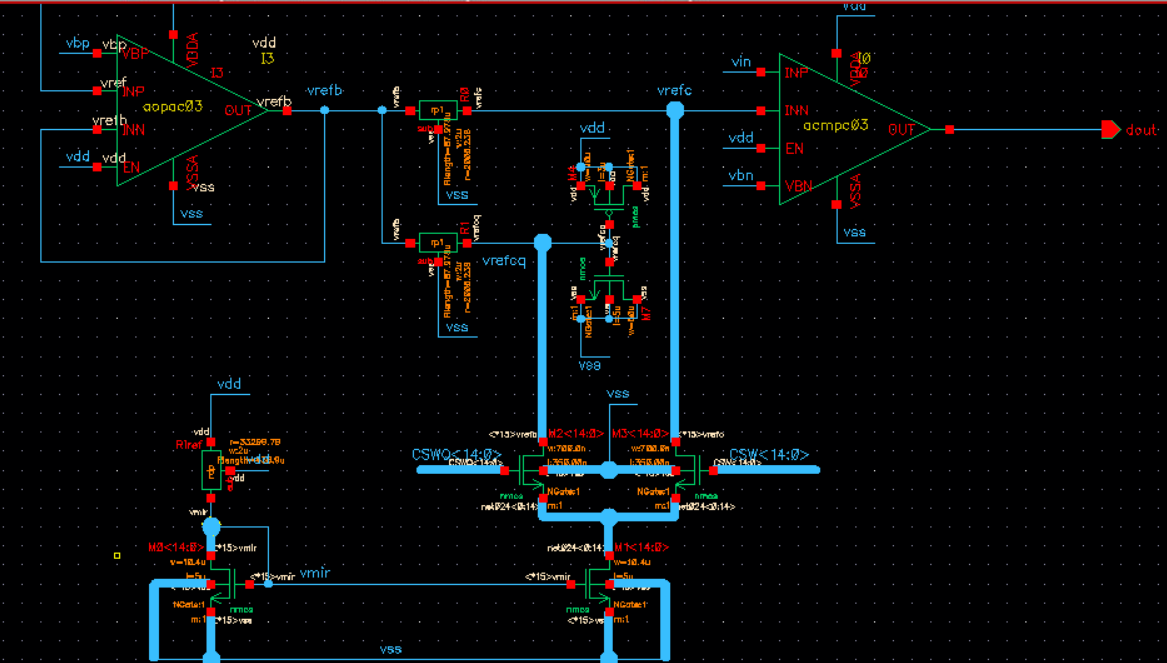
Task: Click the INP pin terminal on acmpc03
Action: coord(761,72)
